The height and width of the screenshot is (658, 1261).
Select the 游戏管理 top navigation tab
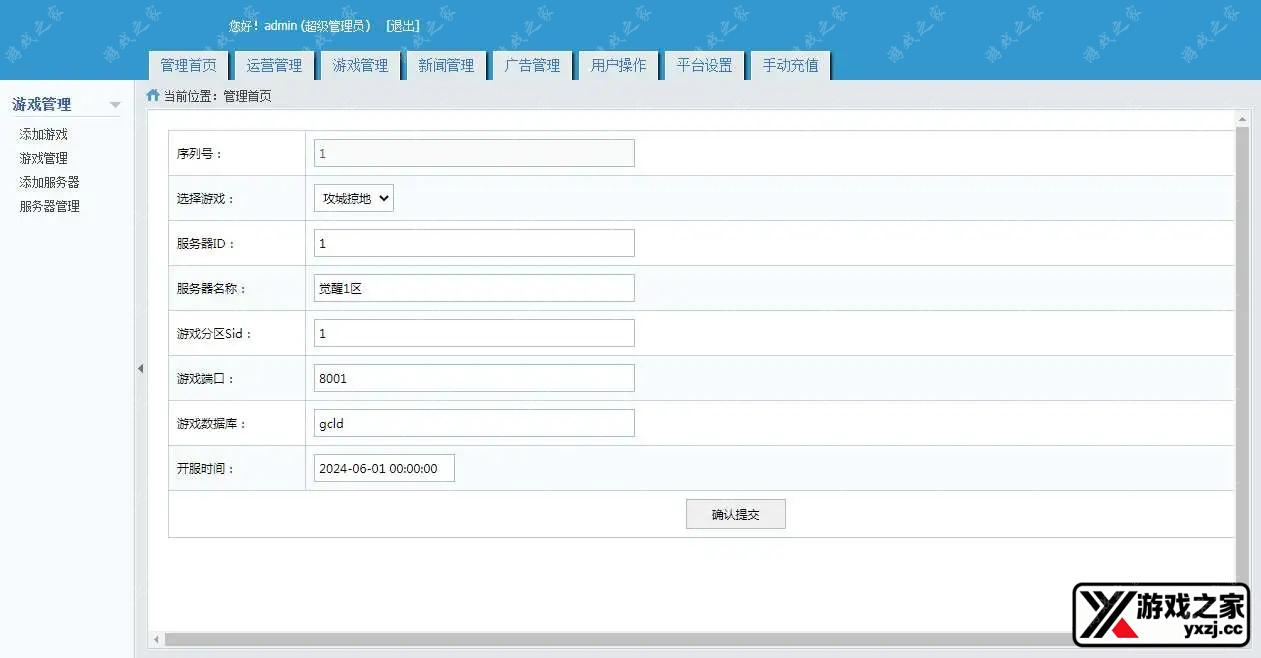360,66
